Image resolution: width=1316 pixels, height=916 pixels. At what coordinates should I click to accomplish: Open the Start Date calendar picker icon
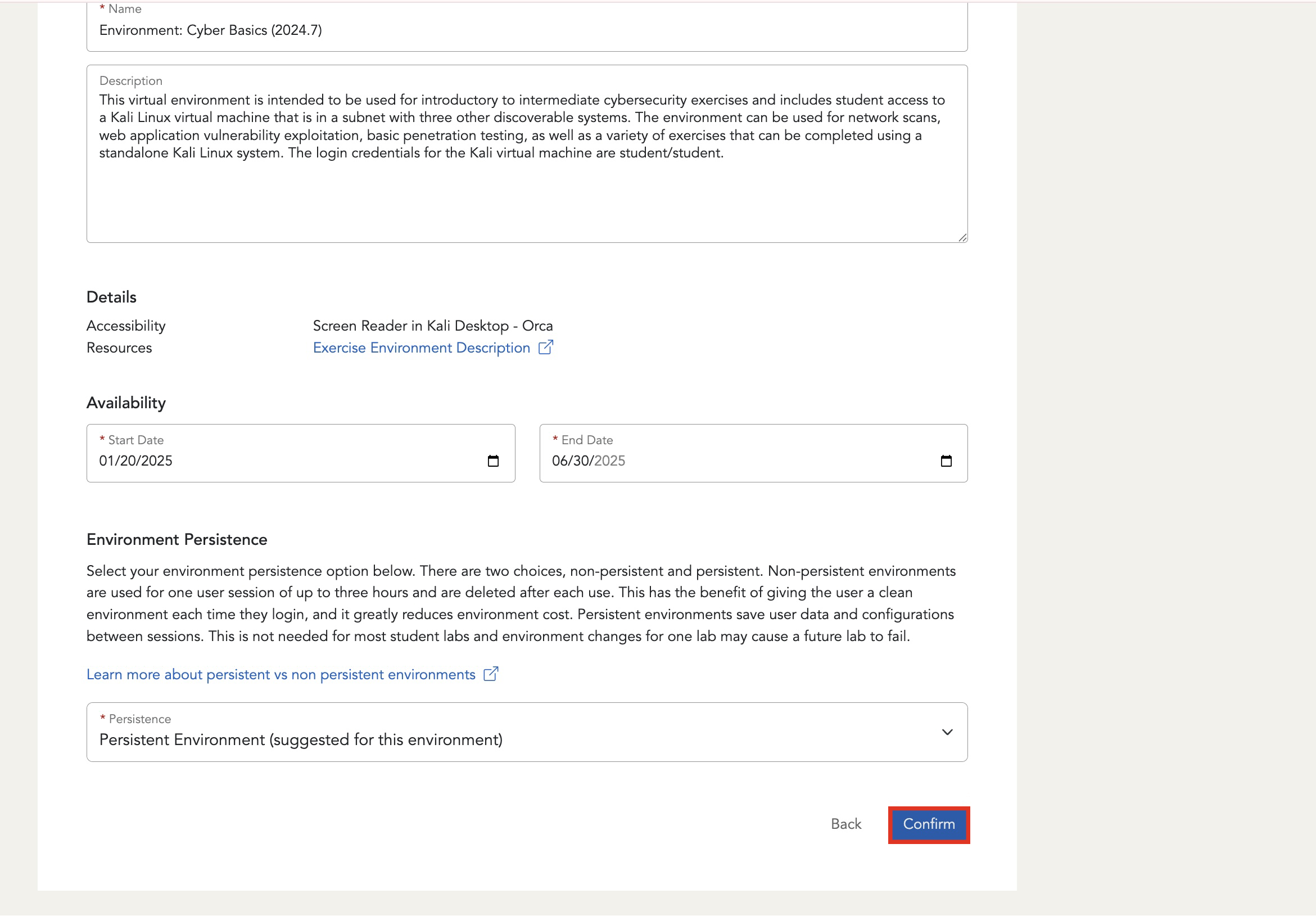pyautogui.click(x=493, y=461)
